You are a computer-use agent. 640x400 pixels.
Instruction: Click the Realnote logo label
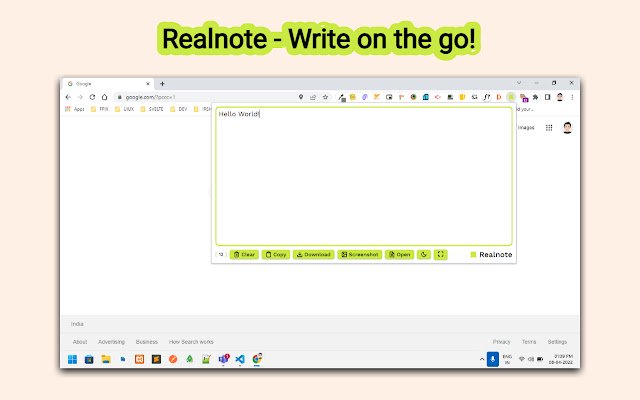click(x=491, y=255)
